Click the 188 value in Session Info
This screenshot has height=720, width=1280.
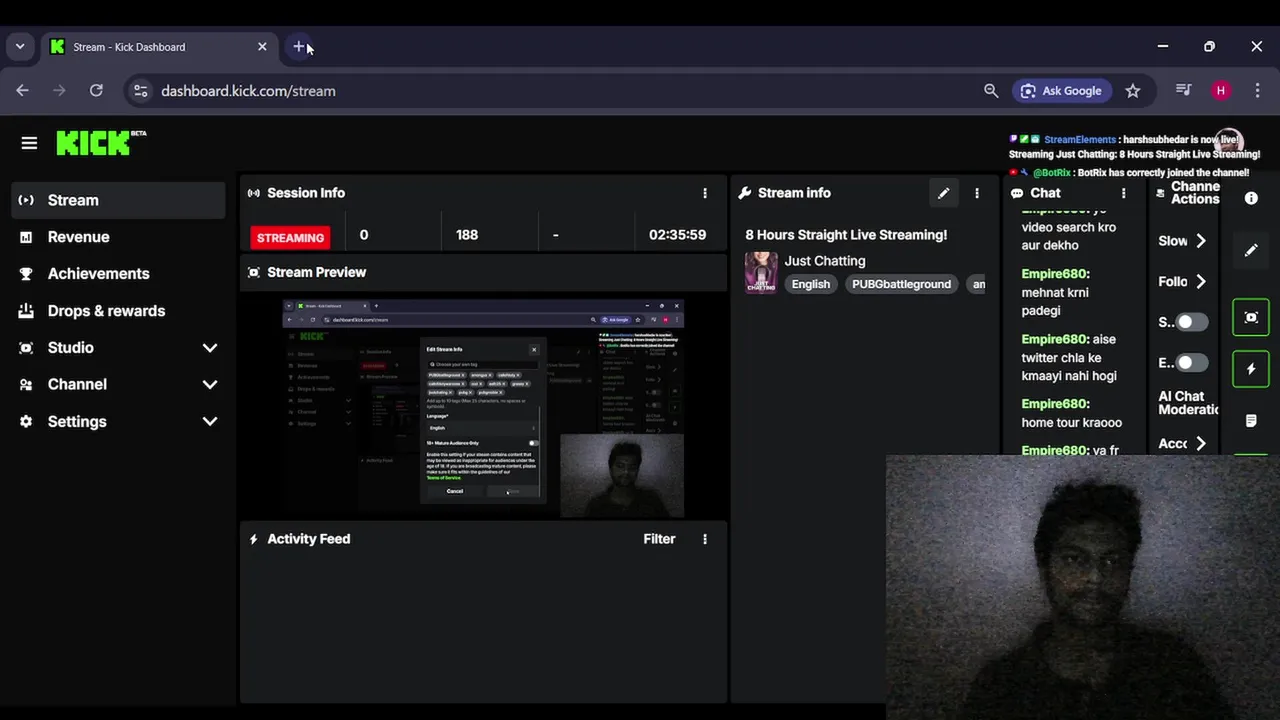[467, 235]
